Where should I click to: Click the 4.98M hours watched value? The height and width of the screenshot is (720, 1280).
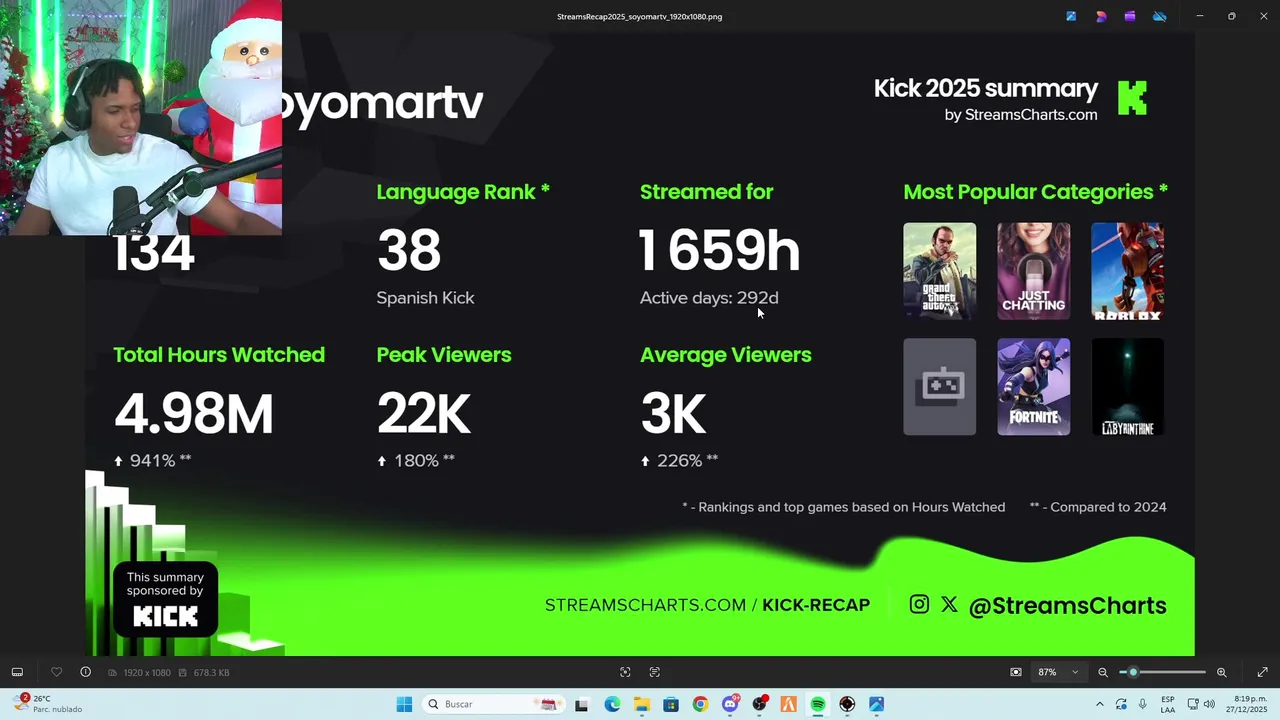[193, 414]
